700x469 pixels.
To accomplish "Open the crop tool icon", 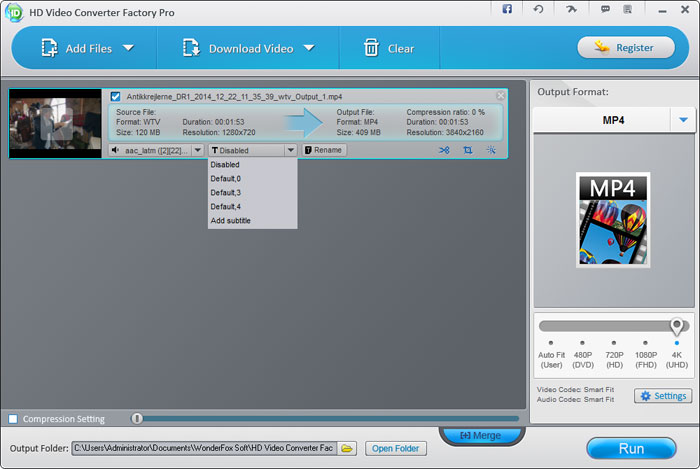I will point(467,150).
